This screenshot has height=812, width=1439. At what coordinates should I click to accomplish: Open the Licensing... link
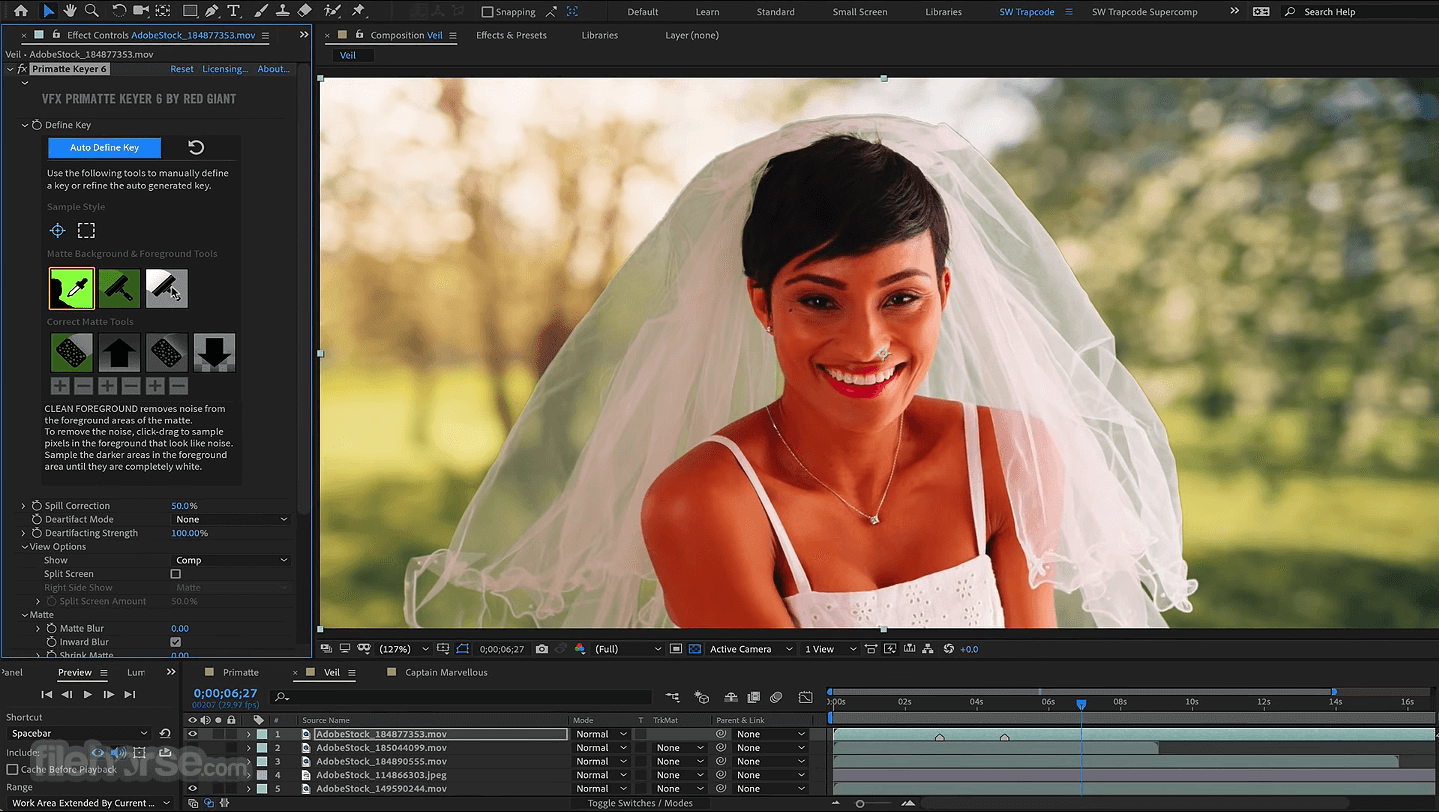(225, 69)
